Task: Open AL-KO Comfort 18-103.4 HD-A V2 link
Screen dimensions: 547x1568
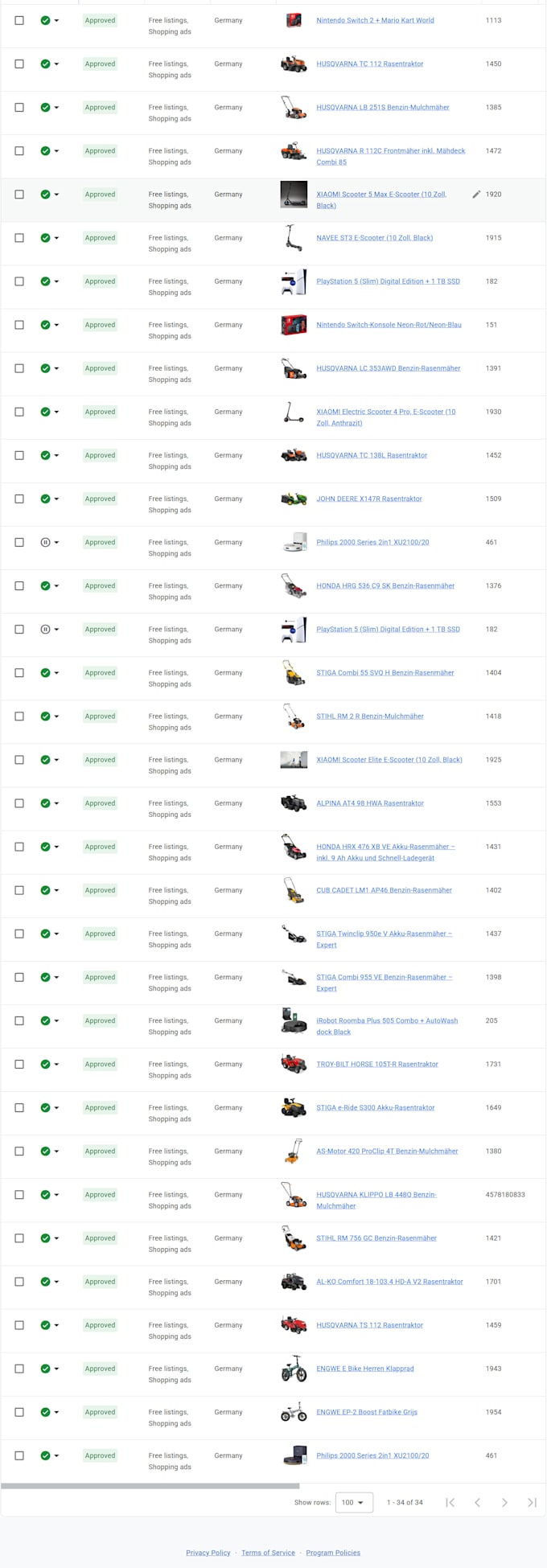Action: (389, 1282)
